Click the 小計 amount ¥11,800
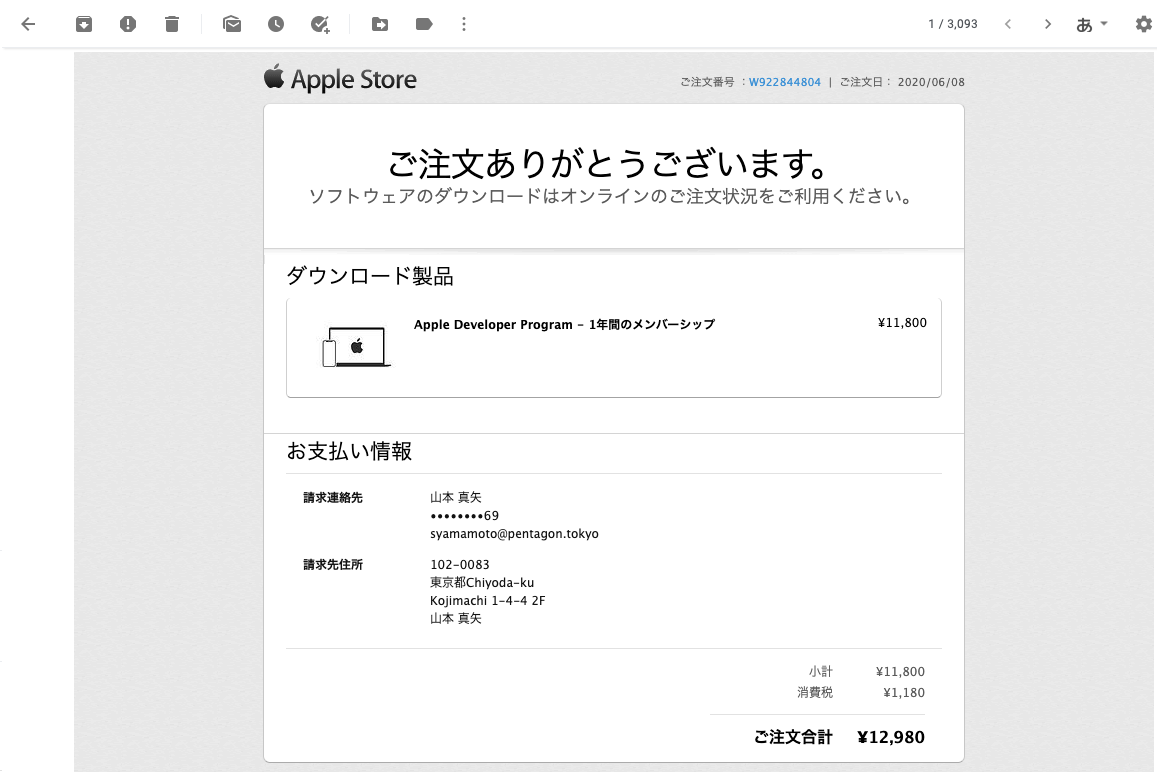 point(900,672)
